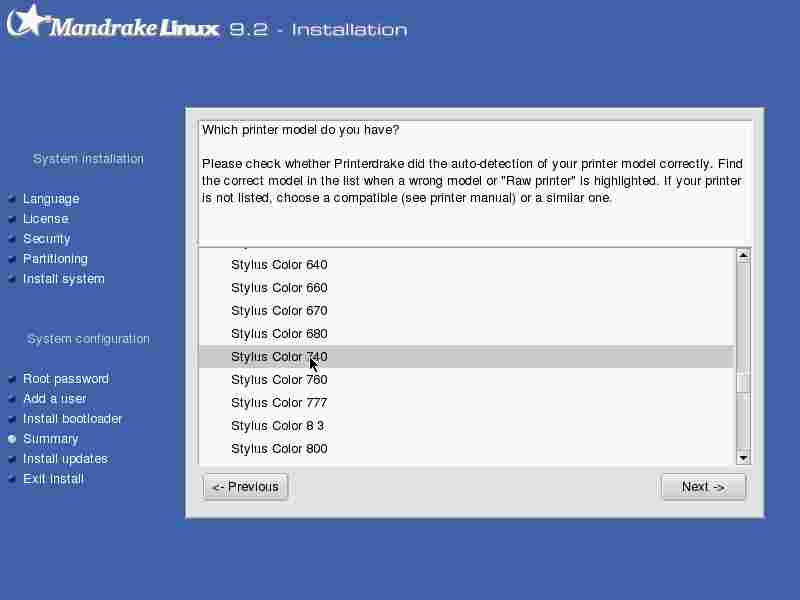The height and width of the screenshot is (600, 800).
Task: Continue with the Next button
Action: [x=703, y=487]
